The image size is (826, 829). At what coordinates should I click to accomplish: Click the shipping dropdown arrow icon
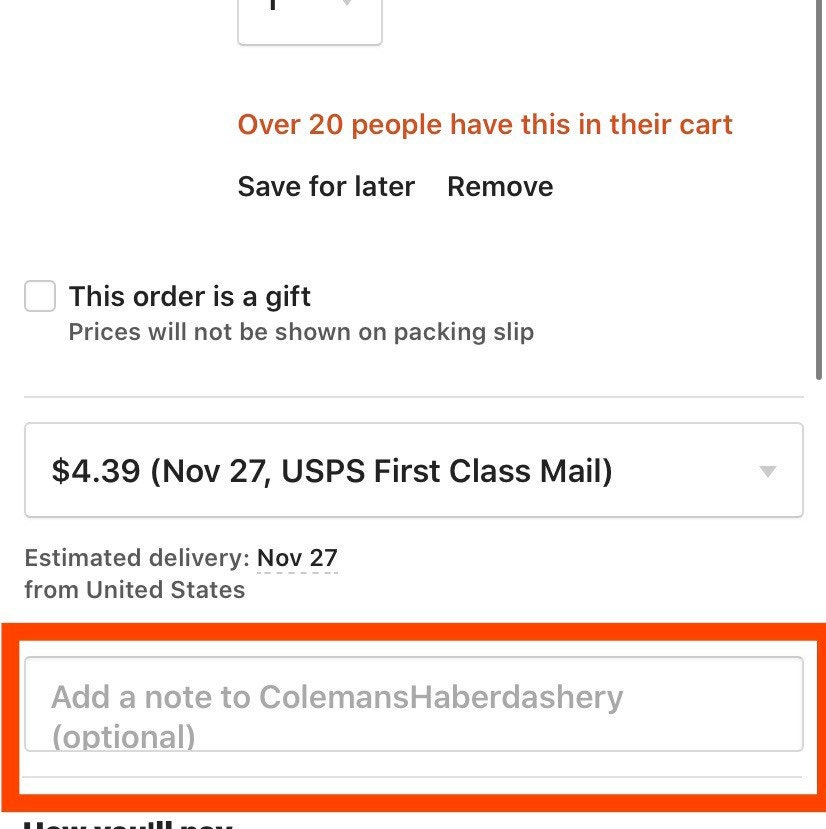click(x=767, y=471)
